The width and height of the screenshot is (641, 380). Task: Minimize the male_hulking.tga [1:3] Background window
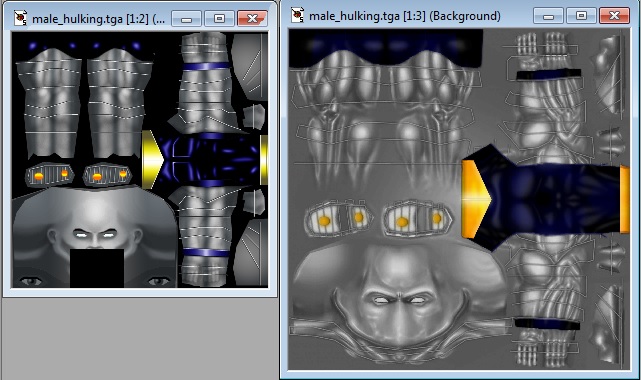pos(548,16)
